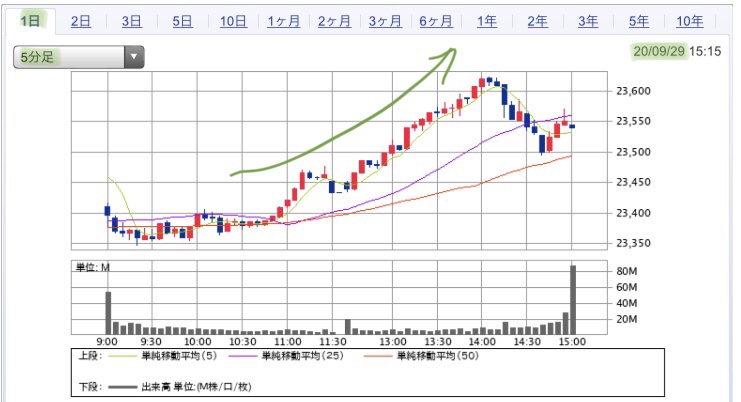Viewport: 741px width, 402px height.
Task: Click the 23,450 price axis label
Action: (x=633, y=182)
